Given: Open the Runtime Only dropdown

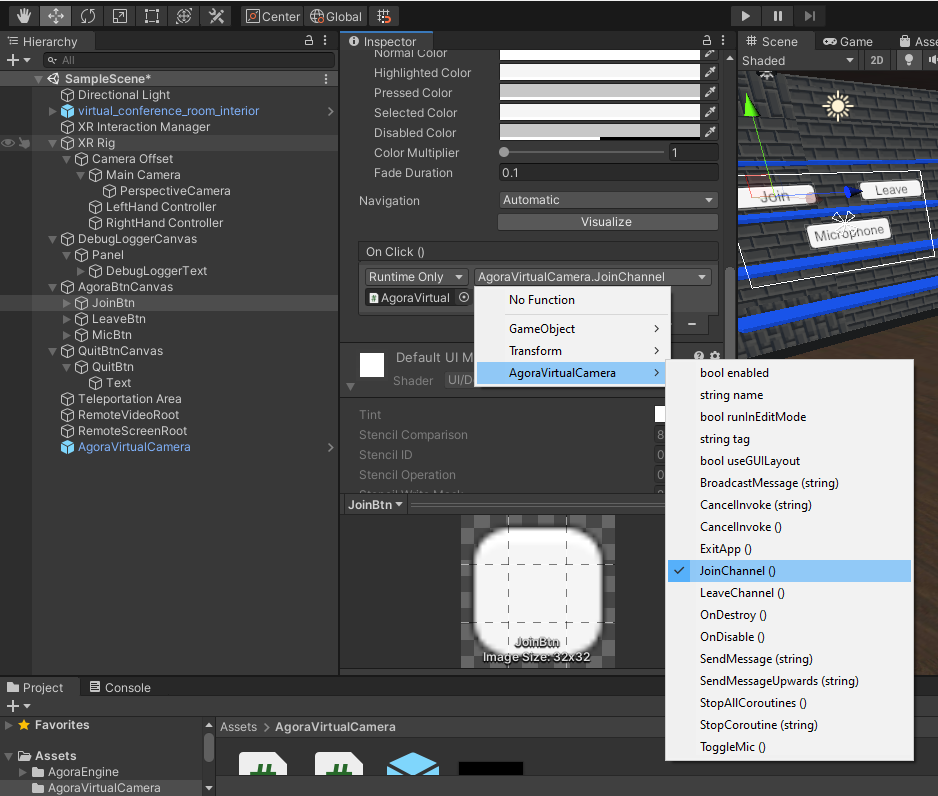Looking at the screenshot, I should (416, 277).
